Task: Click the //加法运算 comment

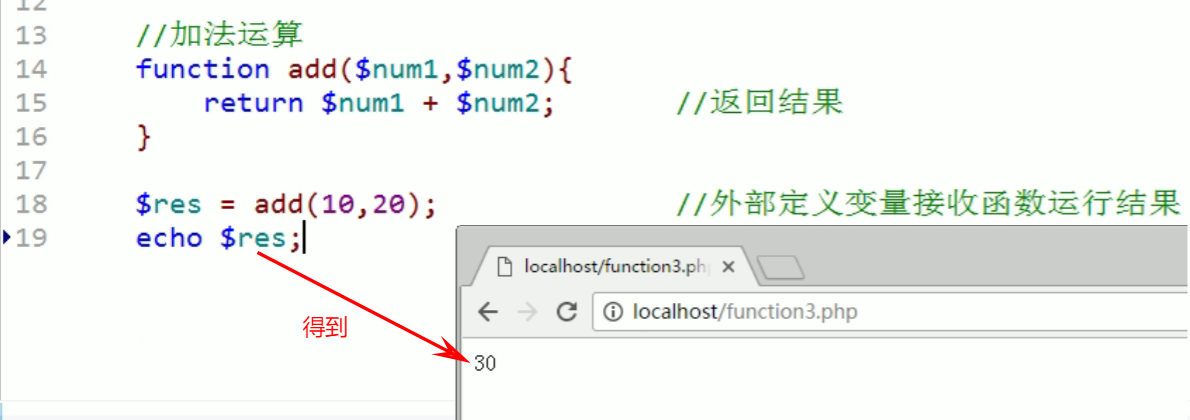Action: [x=218, y=36]
